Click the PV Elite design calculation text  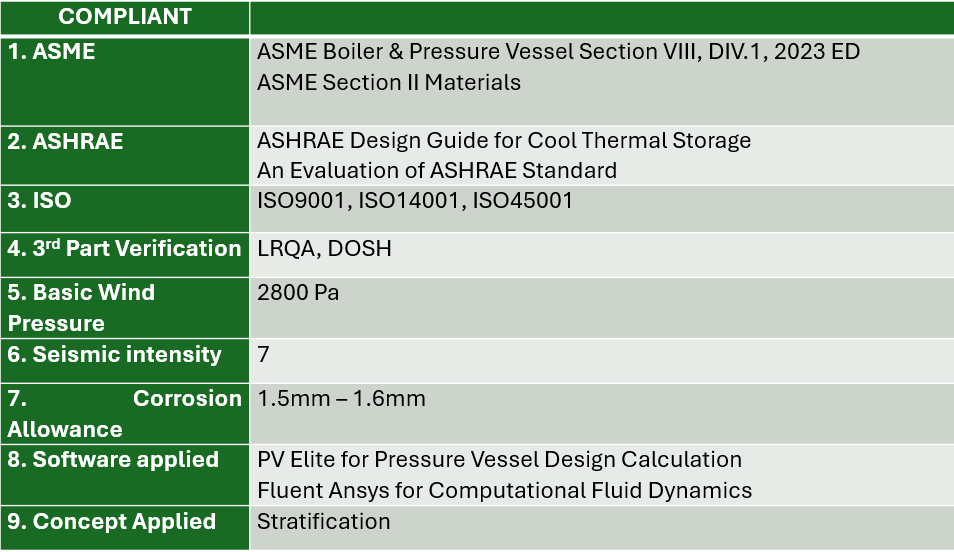pyautogui.click(x=500, y=459)
